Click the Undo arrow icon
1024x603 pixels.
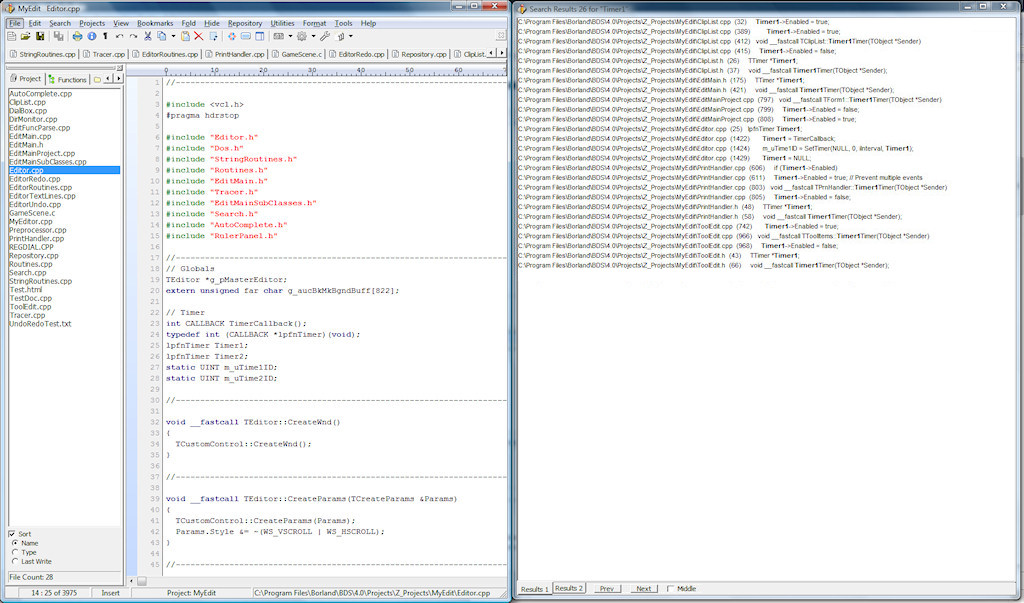coord(120,37)
